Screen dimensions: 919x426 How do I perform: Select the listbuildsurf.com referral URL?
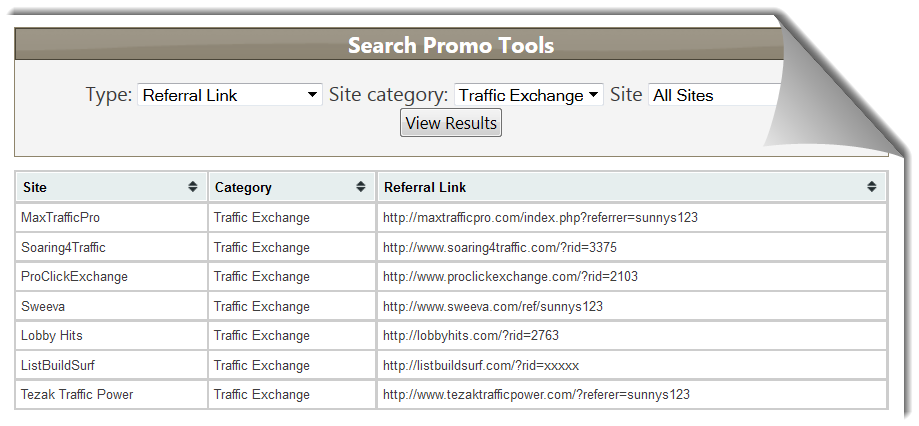[481, 366]
